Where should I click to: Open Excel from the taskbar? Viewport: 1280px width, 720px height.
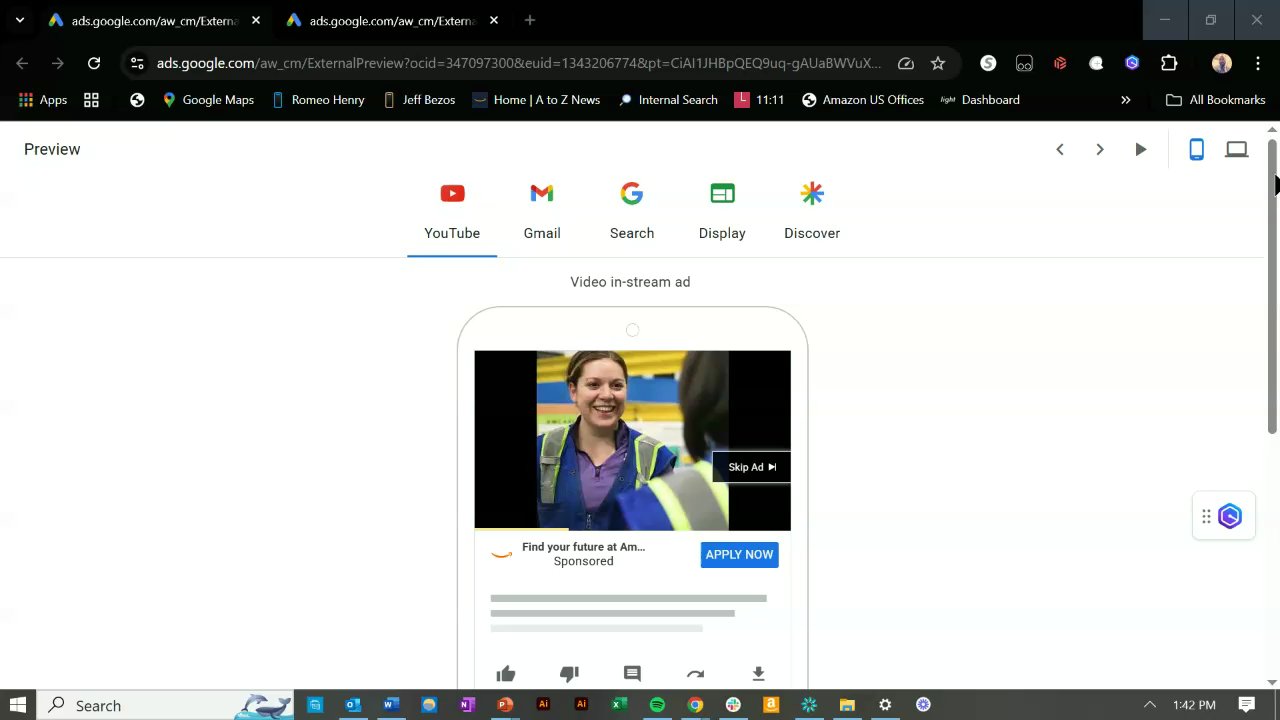point(619,705)
